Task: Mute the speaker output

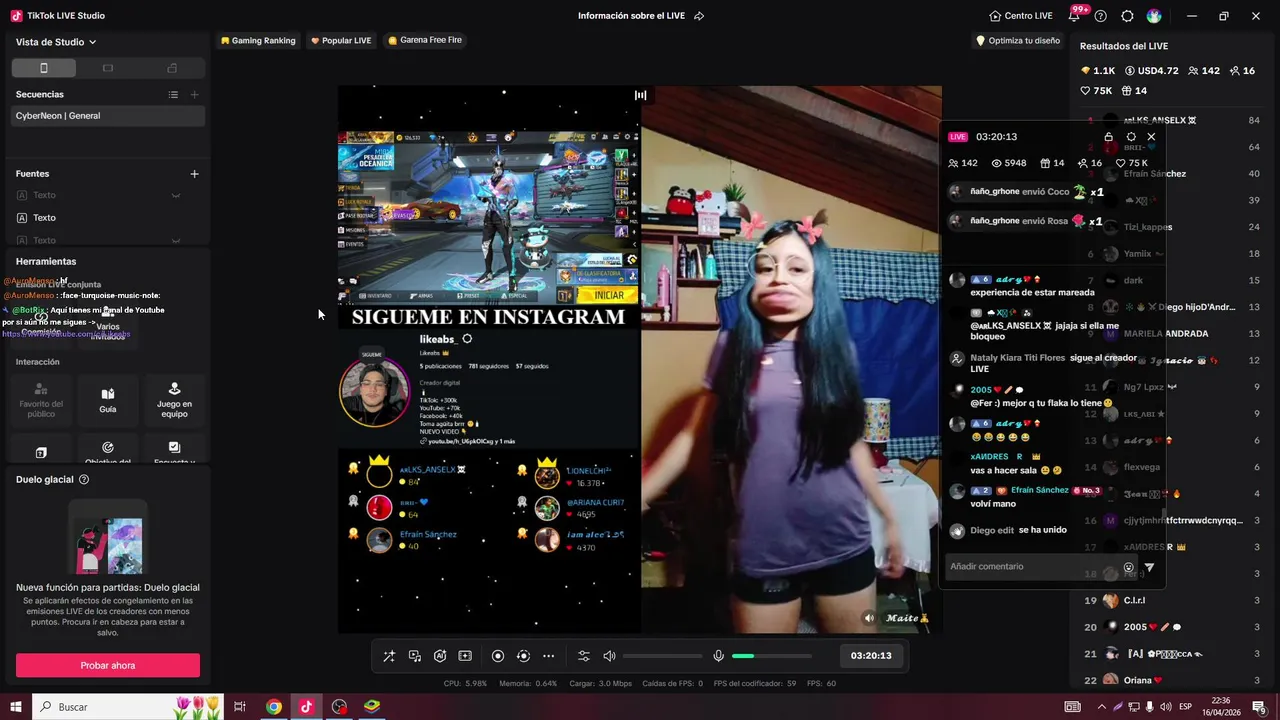Action: pyautogui.click(x=609, y=656)
